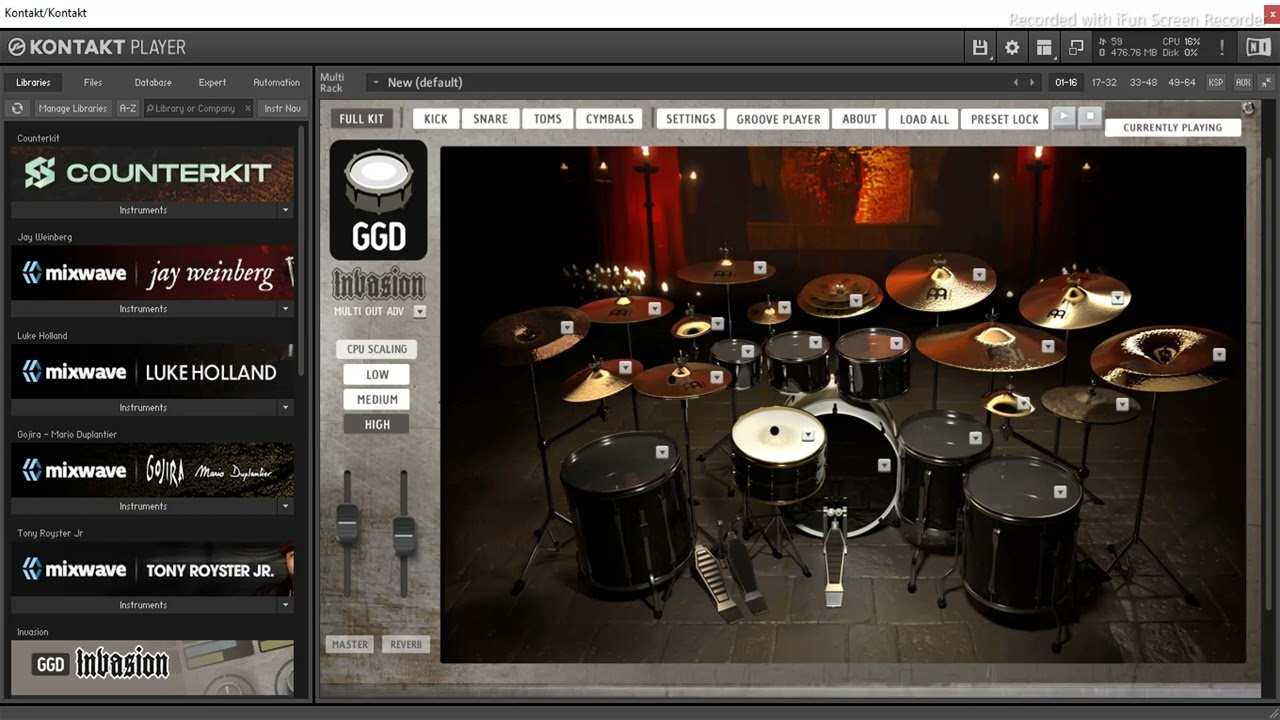Expand Gojira Instruments dropdown arrow
The height and width of the screenshot is (720, 1280).
[x=285, y=506]
